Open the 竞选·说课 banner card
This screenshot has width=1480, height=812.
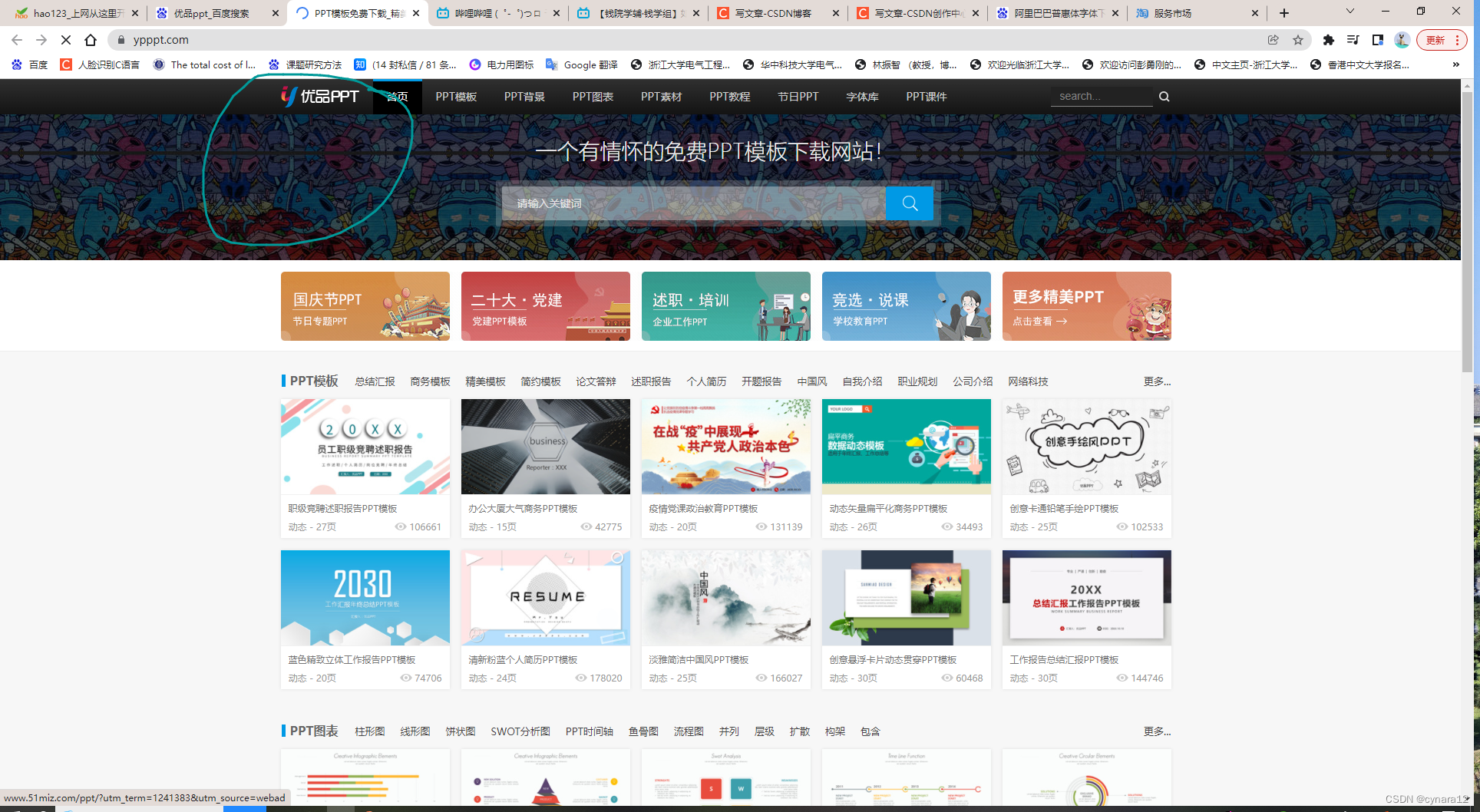[x=907, y=306]
